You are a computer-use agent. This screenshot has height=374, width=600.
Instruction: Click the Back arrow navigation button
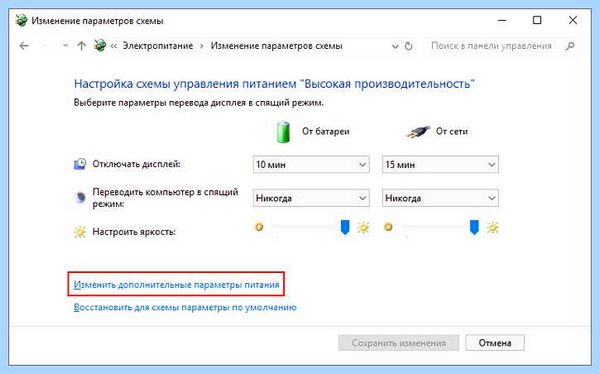click(x=24, y=46)
